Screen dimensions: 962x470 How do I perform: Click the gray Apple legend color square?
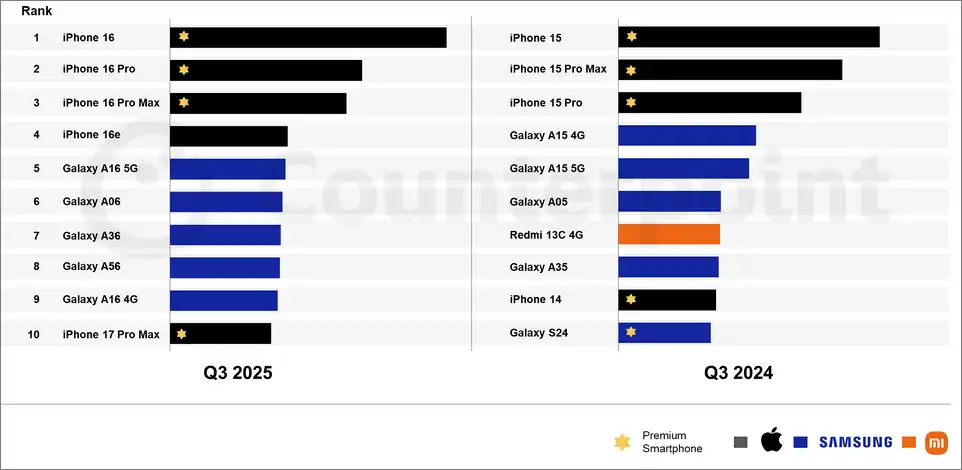[x=741, y=442]
